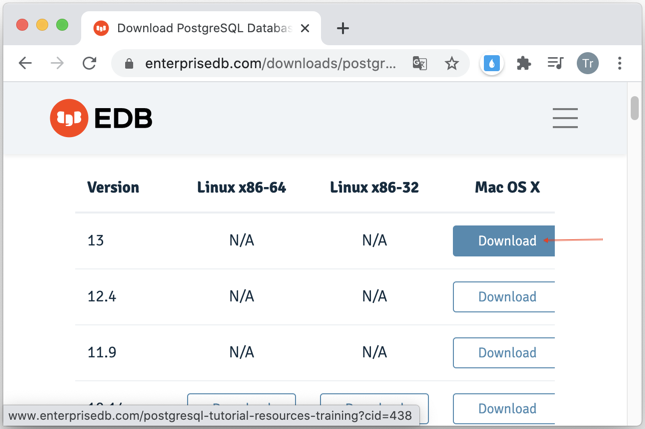Open the Tr profile avatar
Viewport: 645px width, 429px height.
pos(587,63)
